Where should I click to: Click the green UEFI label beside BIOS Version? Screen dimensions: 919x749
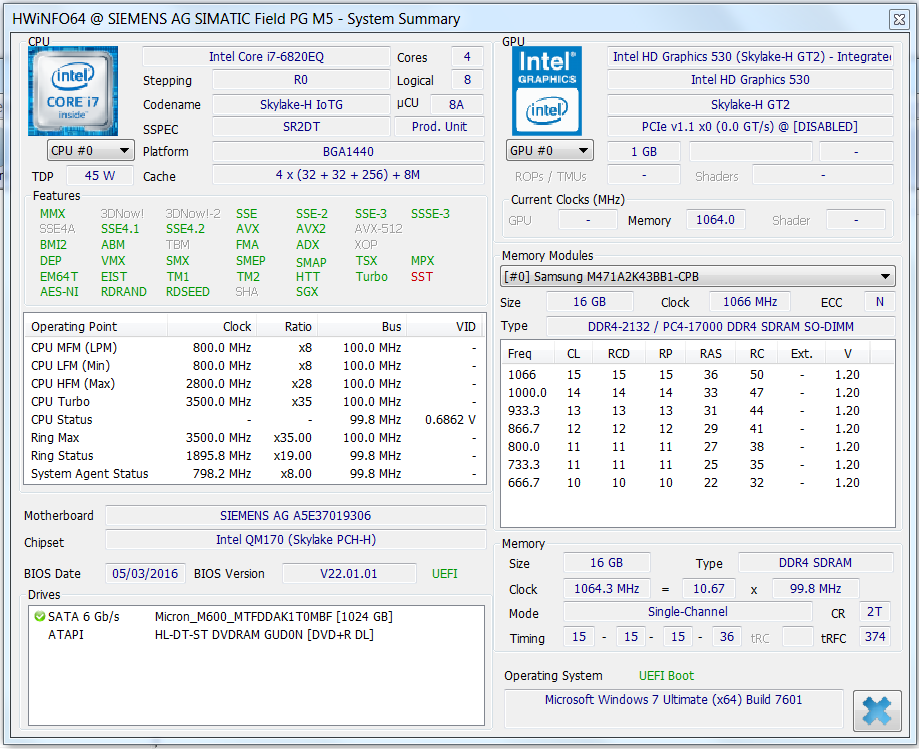coord(445,574)
